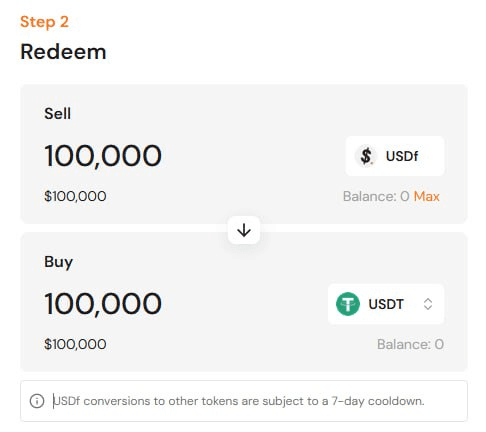Click the Redeem heading

click(63, 52)
